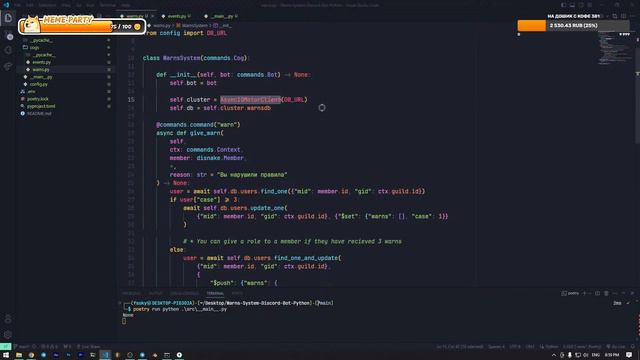The image size is (640, 360).
Task: Click UTF-8 encoding in status bar
Action: (515, 347)
